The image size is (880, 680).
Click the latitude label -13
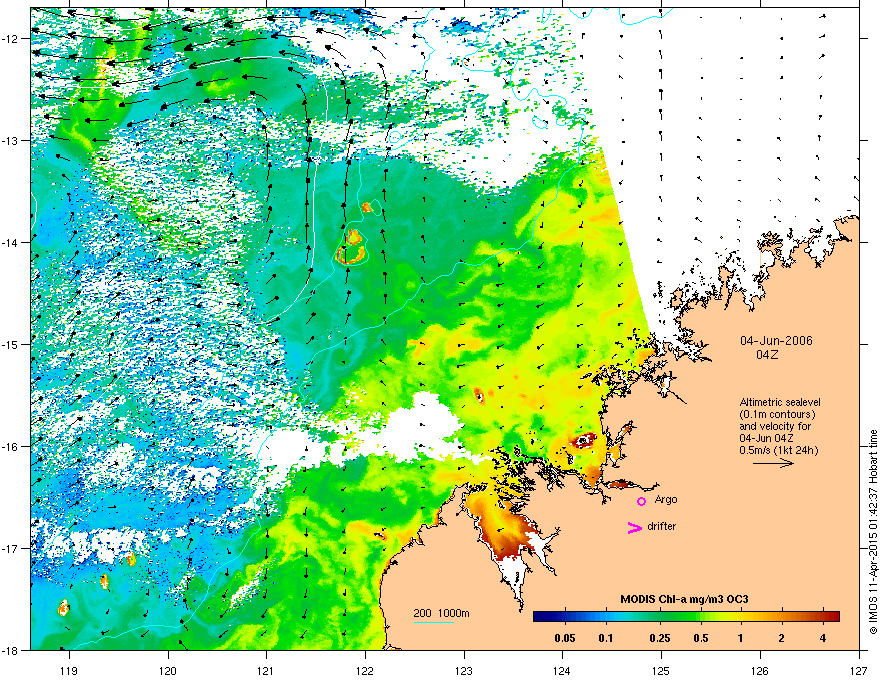[x=10, y=140]
